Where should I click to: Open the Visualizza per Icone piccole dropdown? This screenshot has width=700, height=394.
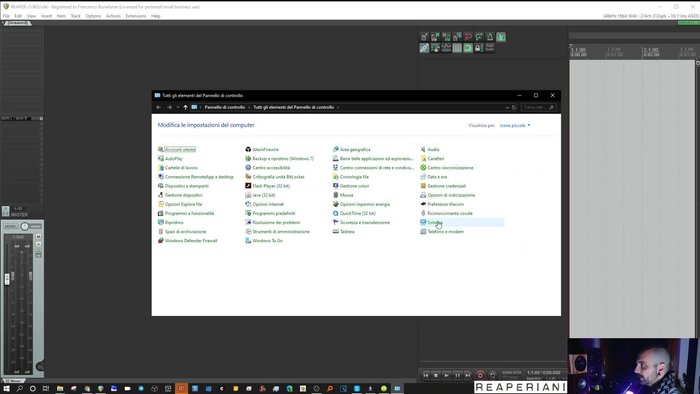(x=515, y=125)
